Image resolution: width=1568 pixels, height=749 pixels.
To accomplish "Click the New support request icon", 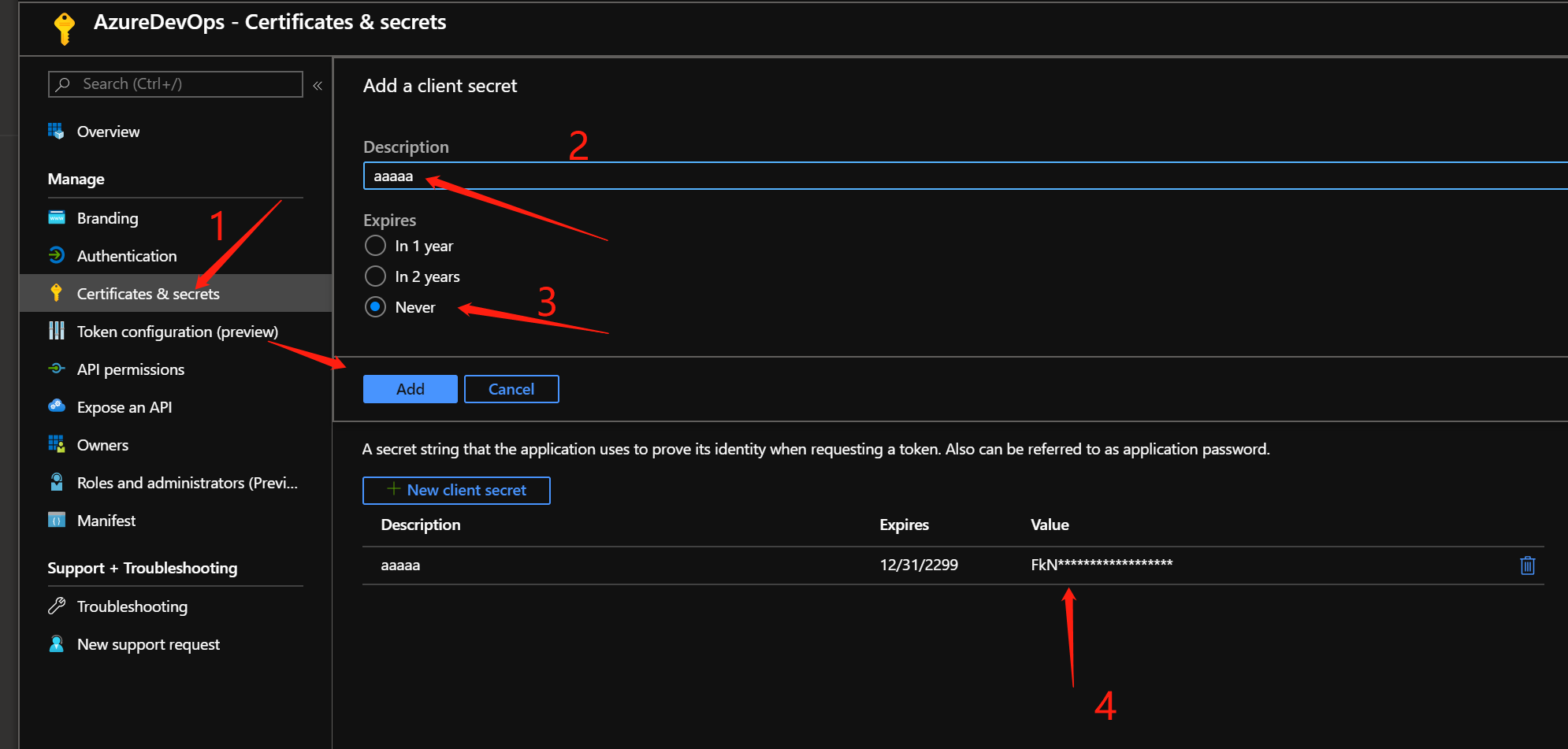I will click(56, 643).
